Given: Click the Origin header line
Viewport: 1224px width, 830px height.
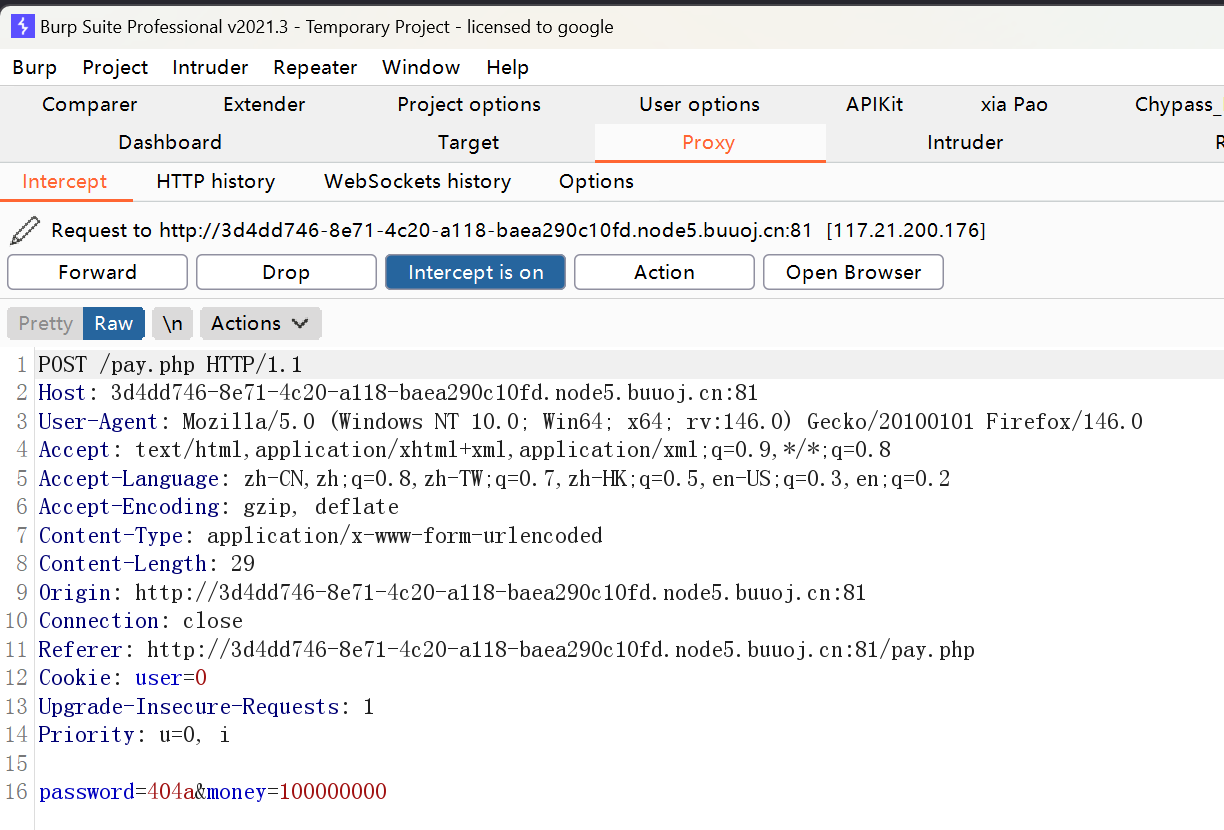Looking at the screenshot, I should (452, 592).
